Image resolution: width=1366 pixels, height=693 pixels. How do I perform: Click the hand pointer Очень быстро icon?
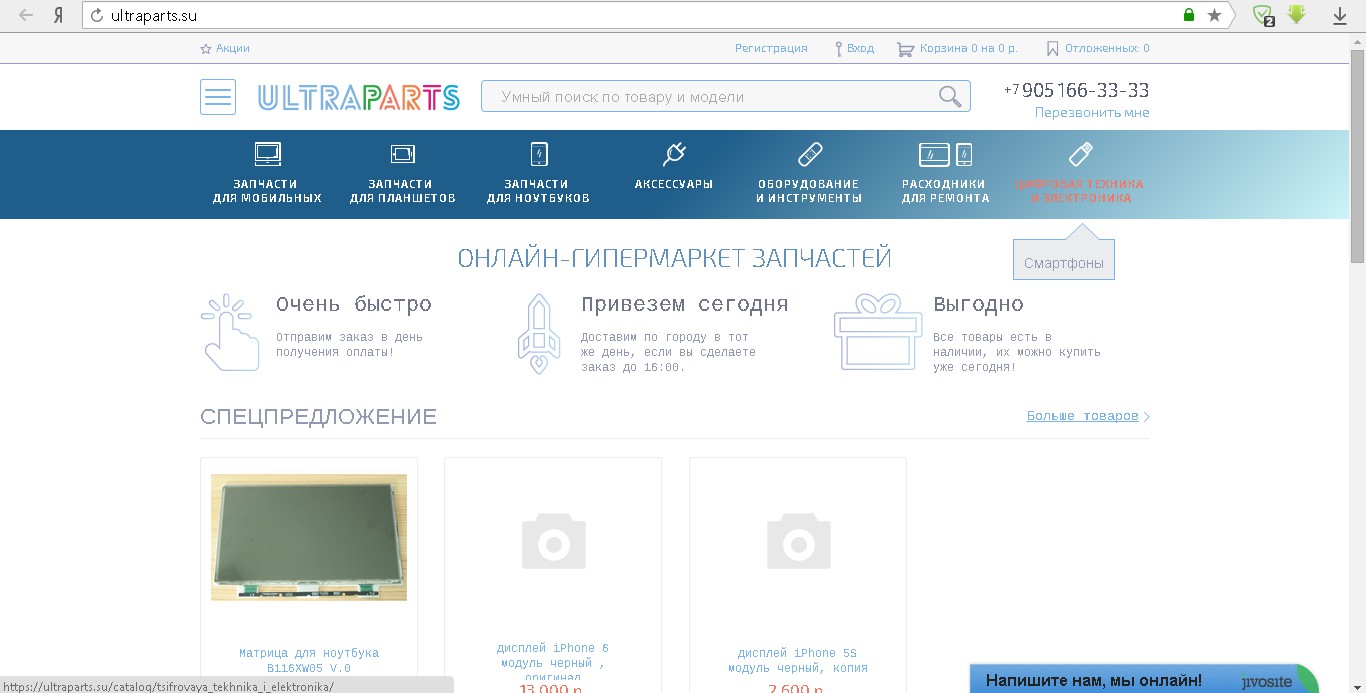[x=231, y=332]
